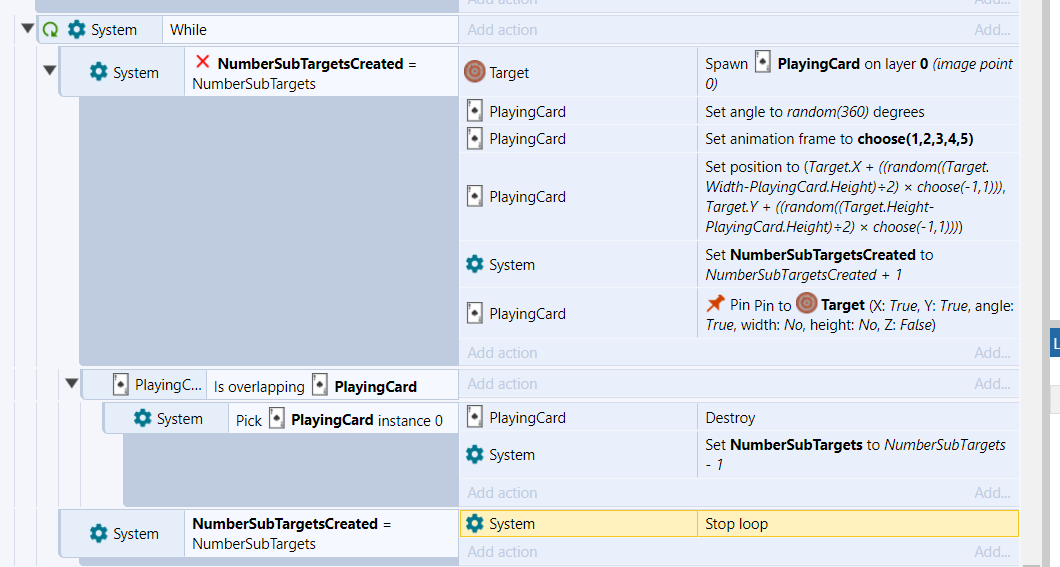Collapse the Is overlapping PlayingCard event
Image resolution: width=1060 pixels, height=567 pixels.
(72, 384)
